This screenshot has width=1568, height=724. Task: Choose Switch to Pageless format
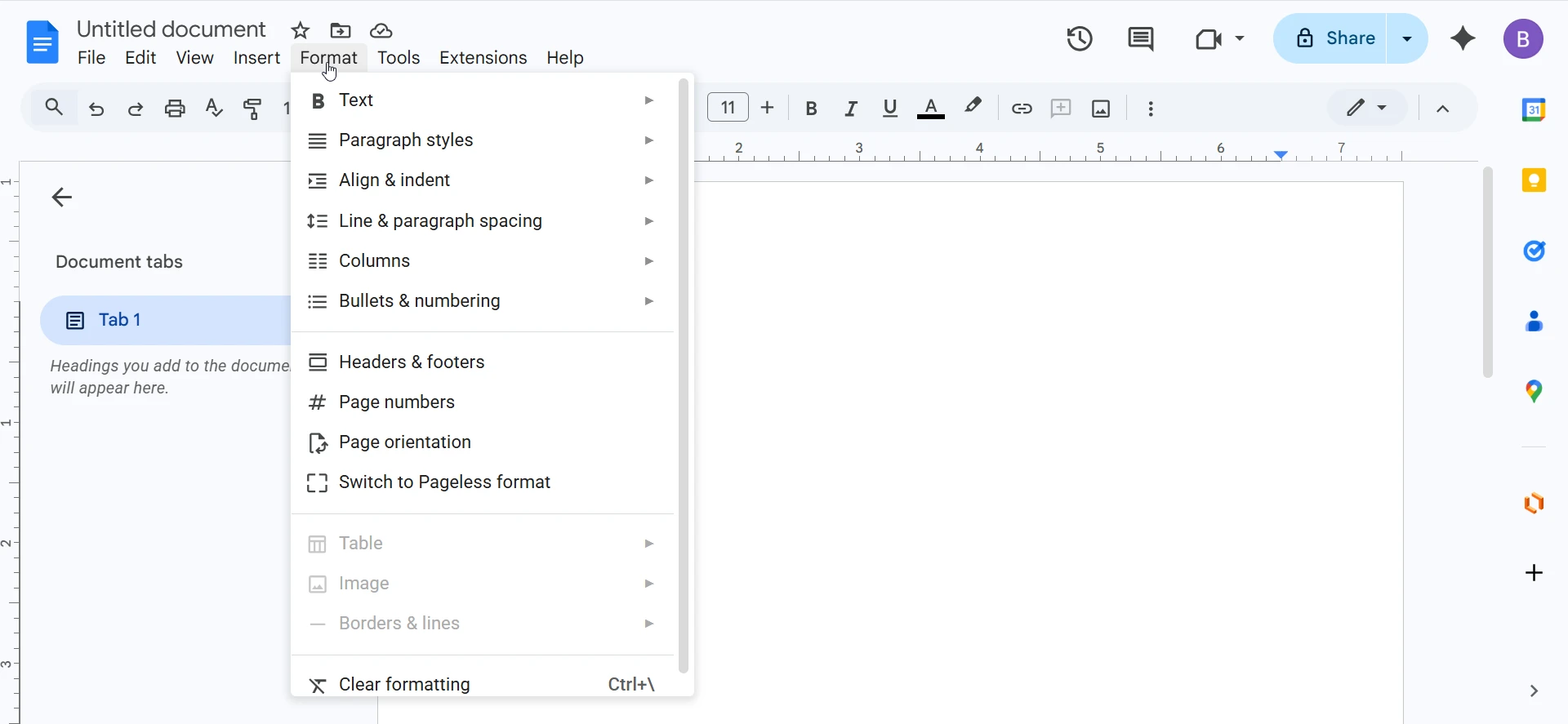tap(444, 482)
